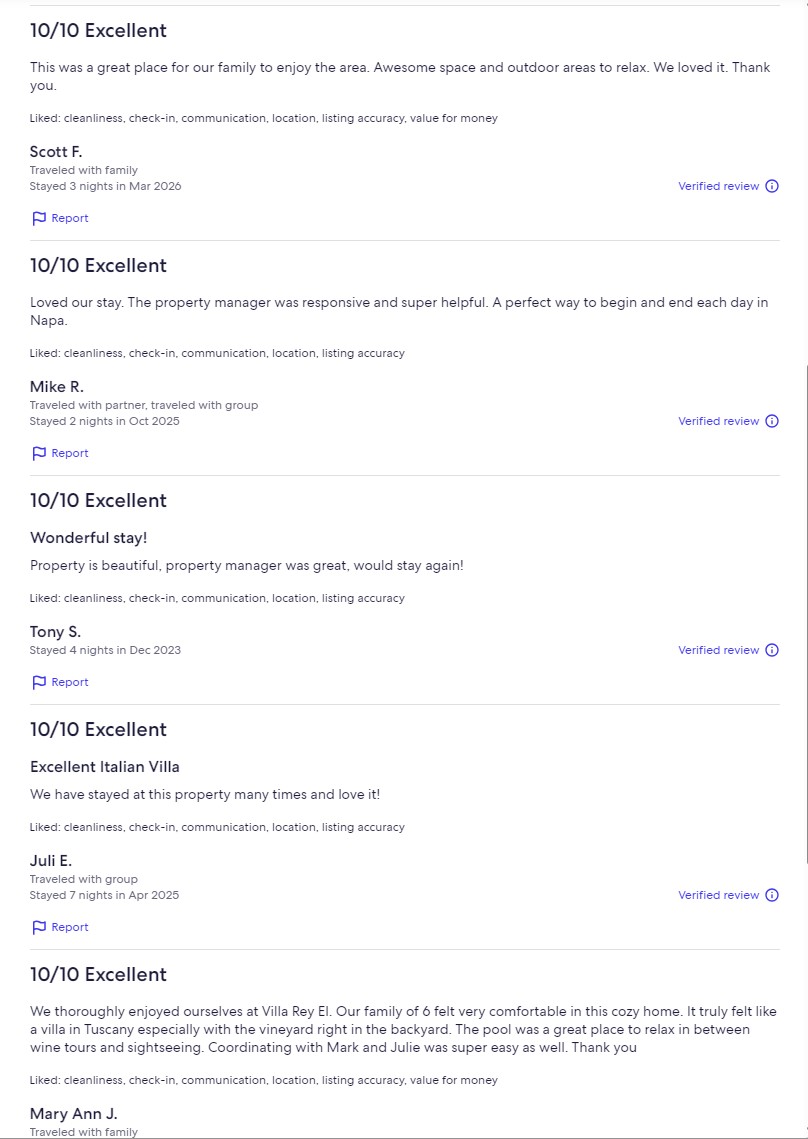This screenshot has width=808, height=1139.
Task: Click info icon beside Scott F.'s verified review
Action: (772, 186)
